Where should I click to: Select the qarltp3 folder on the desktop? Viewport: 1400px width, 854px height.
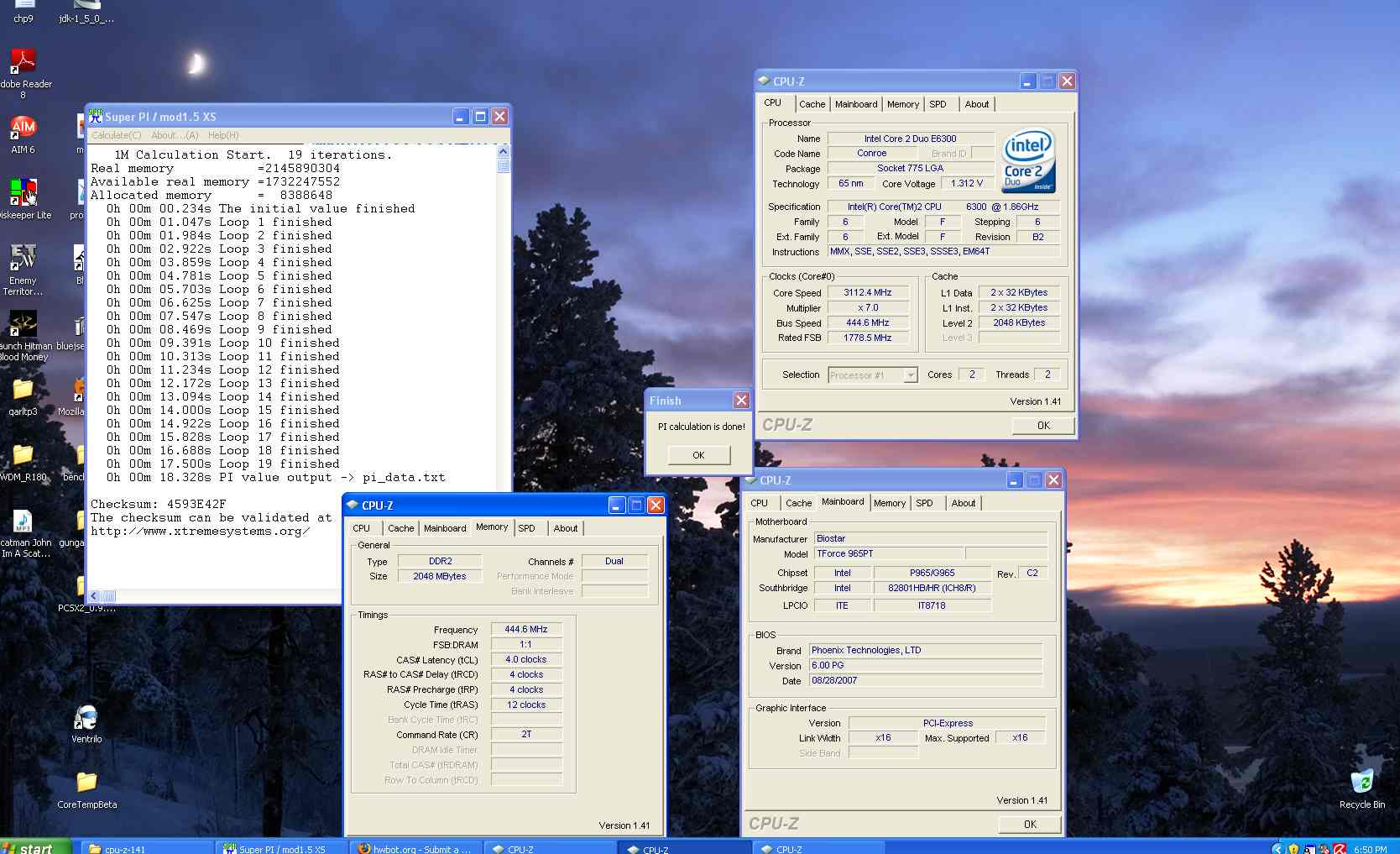coord(23,389)
